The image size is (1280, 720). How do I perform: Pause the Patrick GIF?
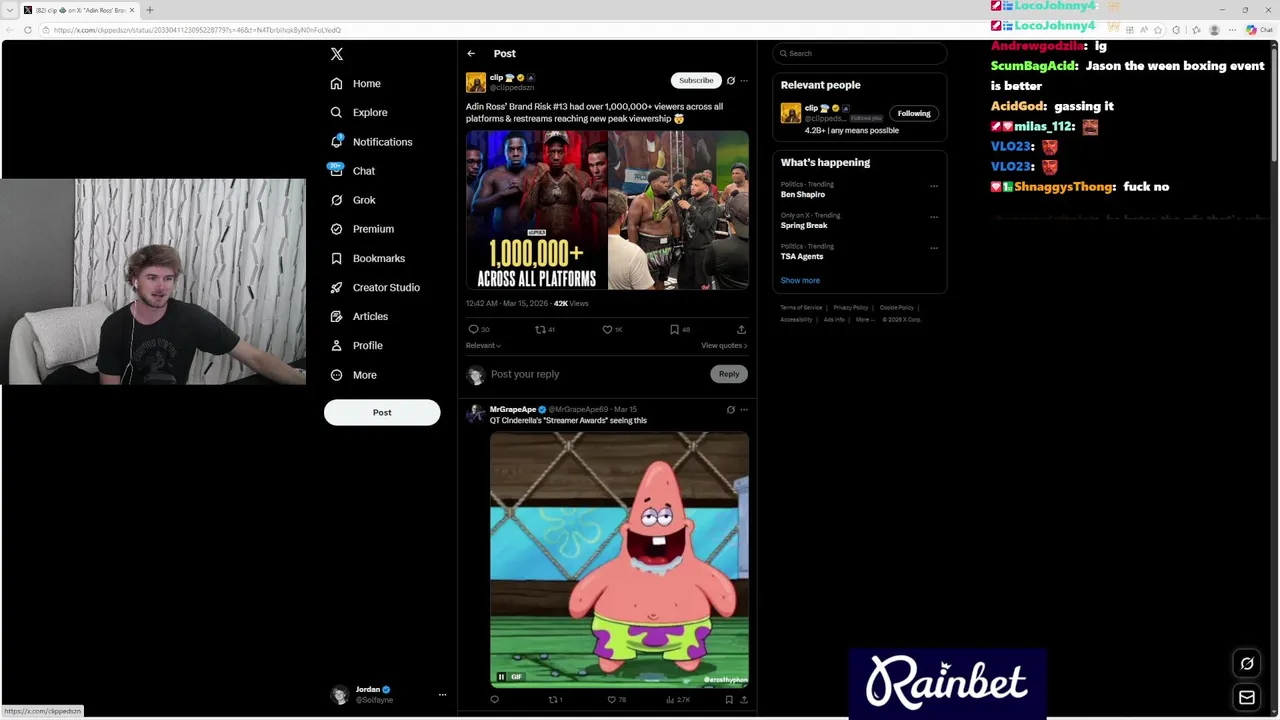[x=501, y=677]
